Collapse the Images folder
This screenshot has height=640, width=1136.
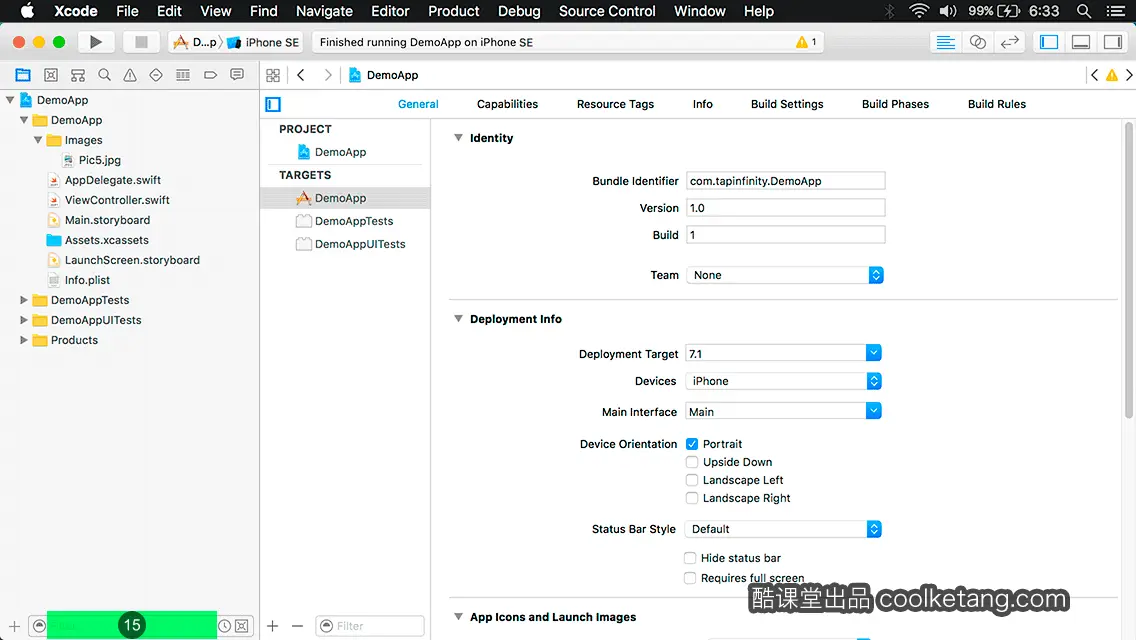[x=38, y=140]
